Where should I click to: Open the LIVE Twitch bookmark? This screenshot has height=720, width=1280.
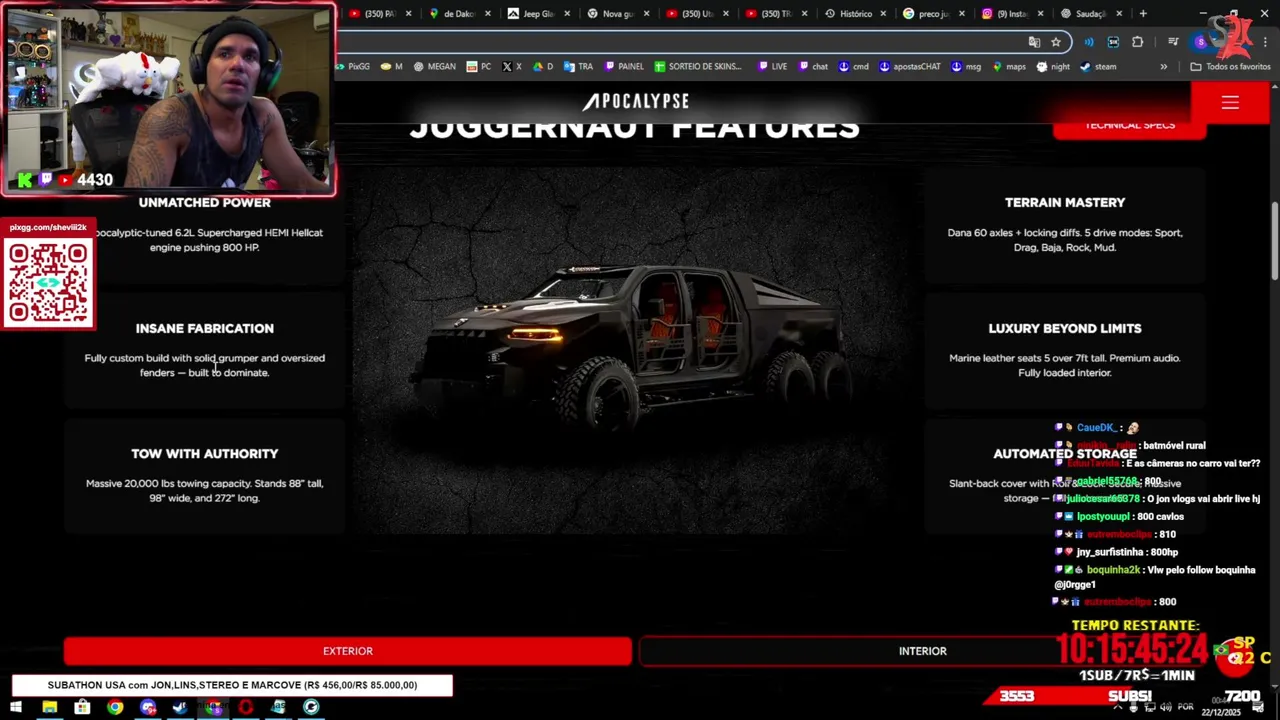coord(772,67)
